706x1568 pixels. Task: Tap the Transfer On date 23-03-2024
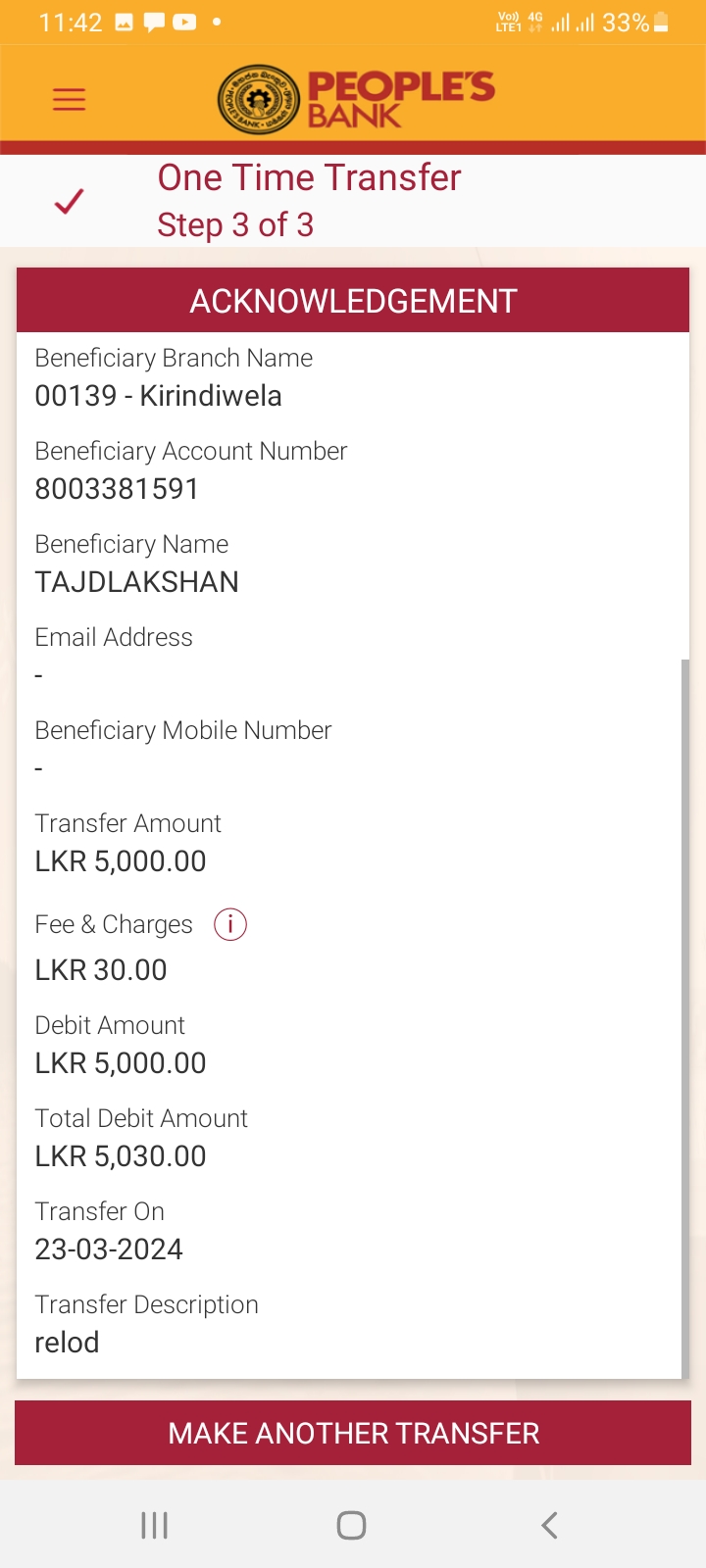pyautogui.click(x=109, y=1249)
